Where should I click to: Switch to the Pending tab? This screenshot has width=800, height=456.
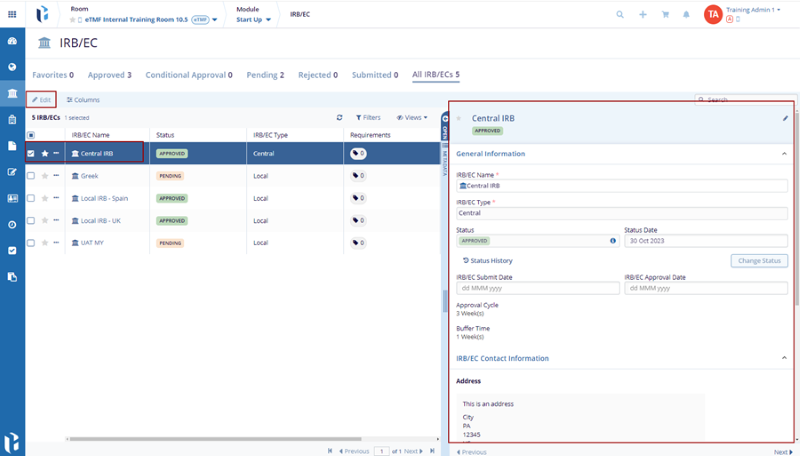[264, 75]
